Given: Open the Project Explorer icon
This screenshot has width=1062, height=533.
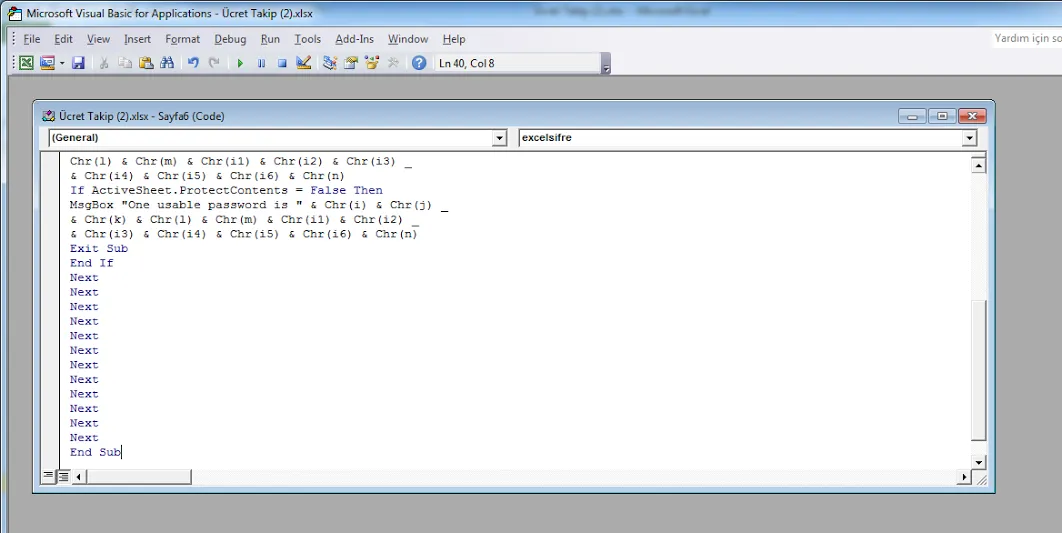Looking at the screenshot, I should point(330,63).
